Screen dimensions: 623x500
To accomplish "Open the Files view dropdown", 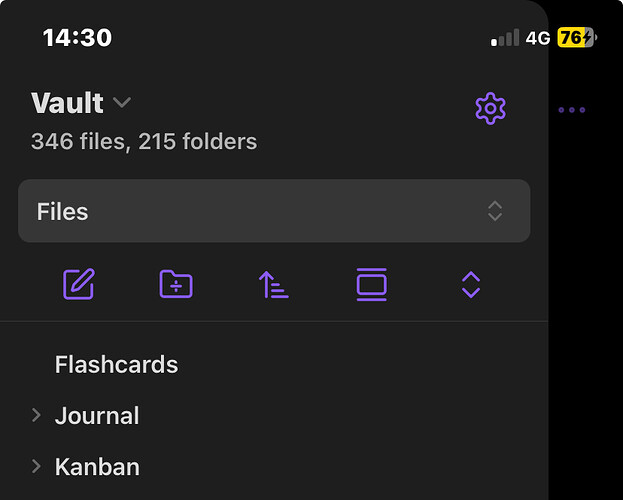I will [x=274, y=211].
